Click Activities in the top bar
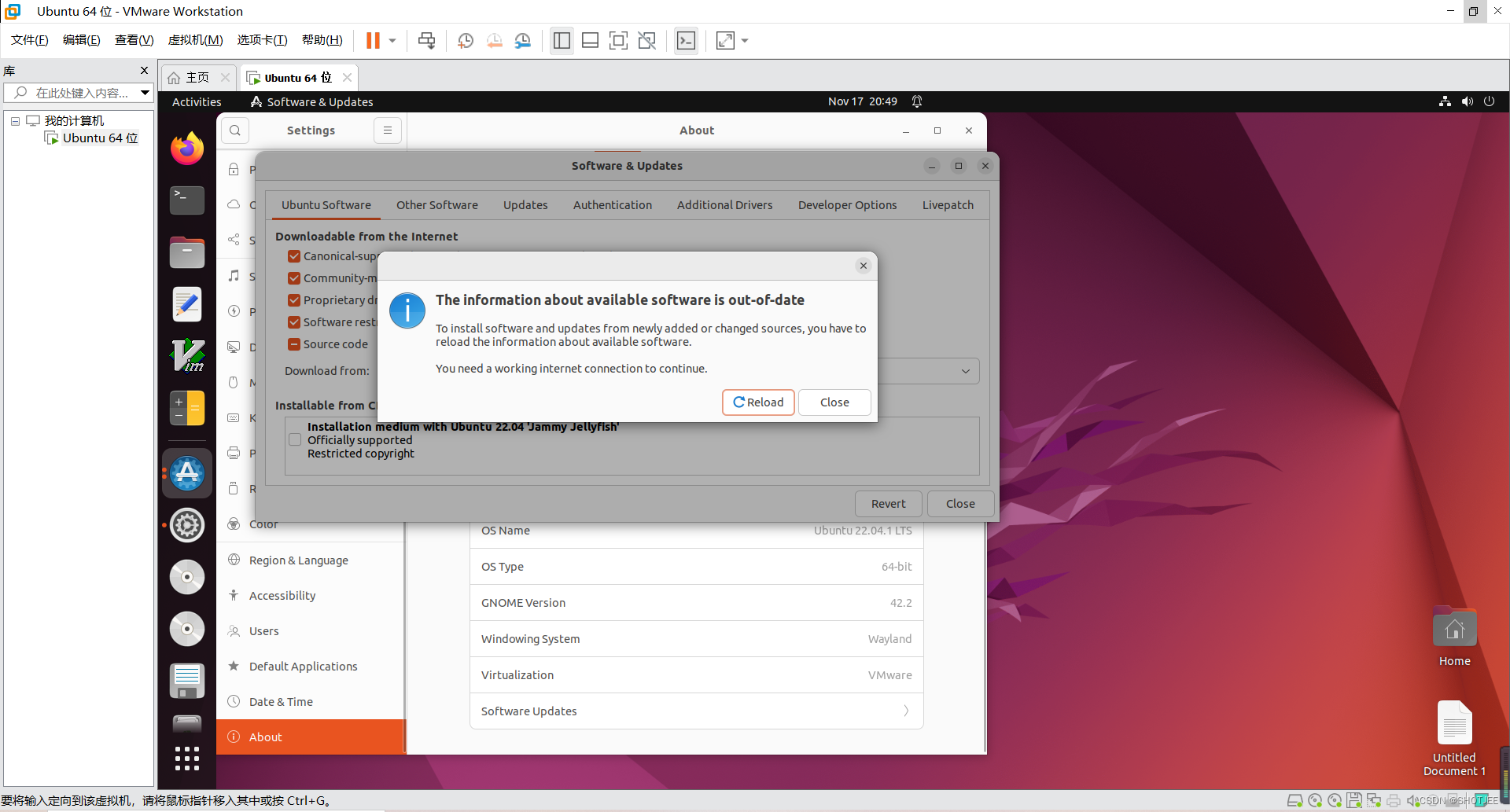 click(197, 102)
